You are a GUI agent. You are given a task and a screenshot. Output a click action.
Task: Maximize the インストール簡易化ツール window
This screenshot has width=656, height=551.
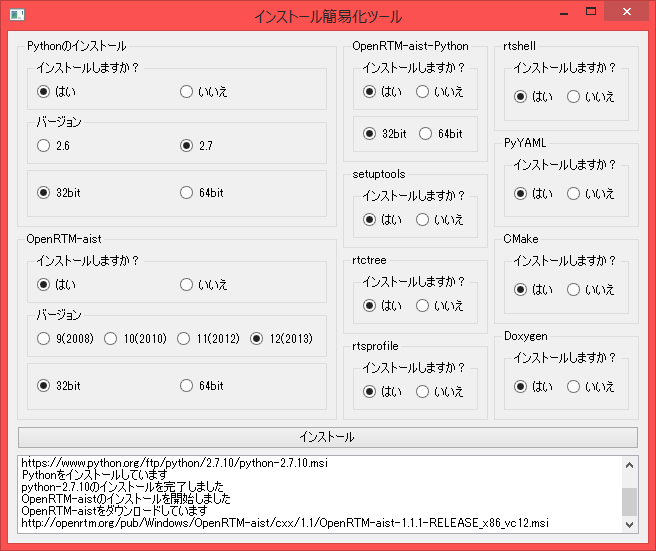pos(591,12)
